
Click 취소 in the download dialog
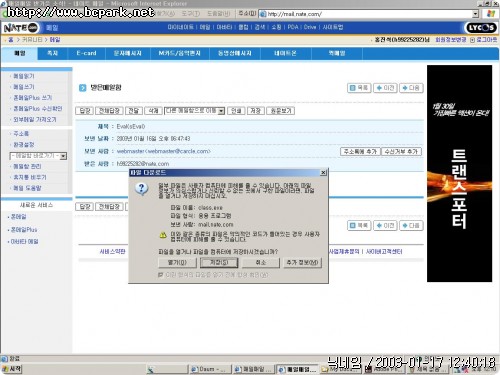(261, 263)
